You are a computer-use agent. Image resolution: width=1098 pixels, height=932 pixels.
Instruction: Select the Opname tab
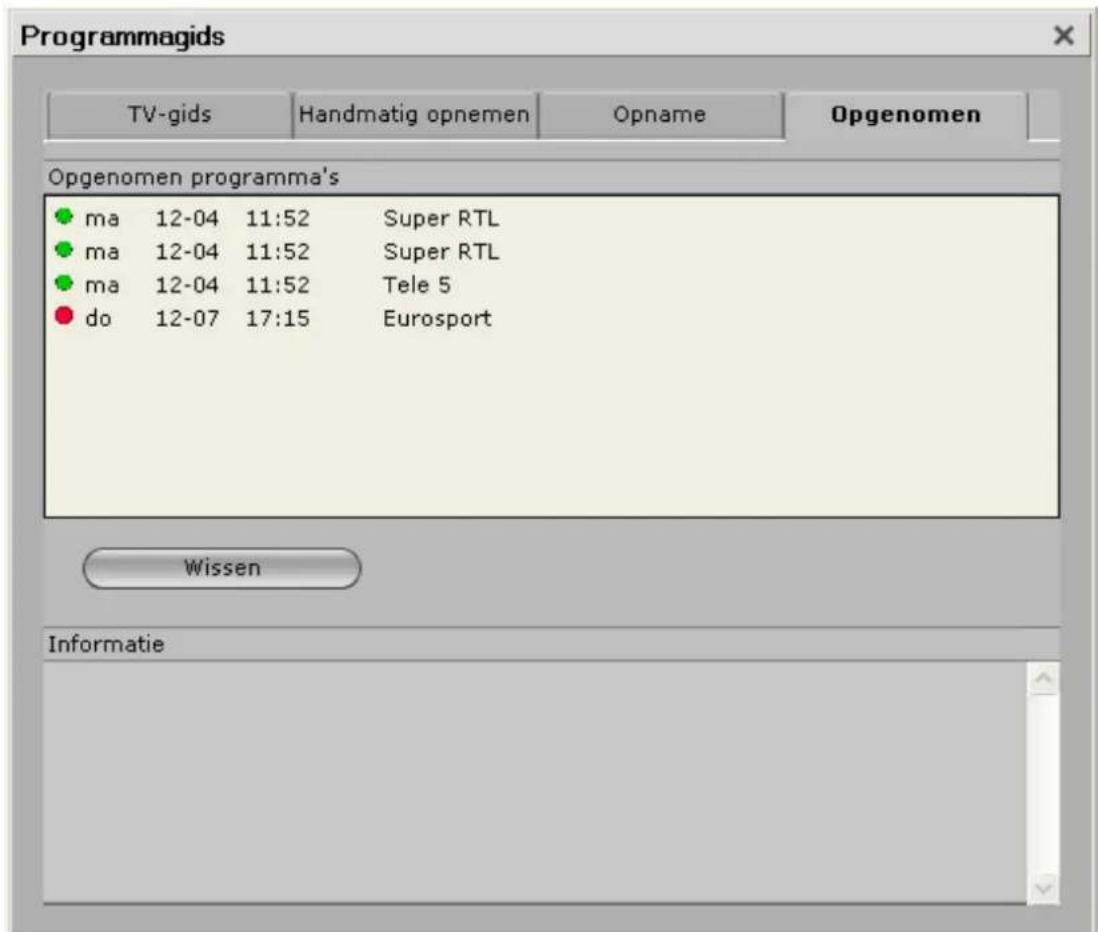coord(660,115)
